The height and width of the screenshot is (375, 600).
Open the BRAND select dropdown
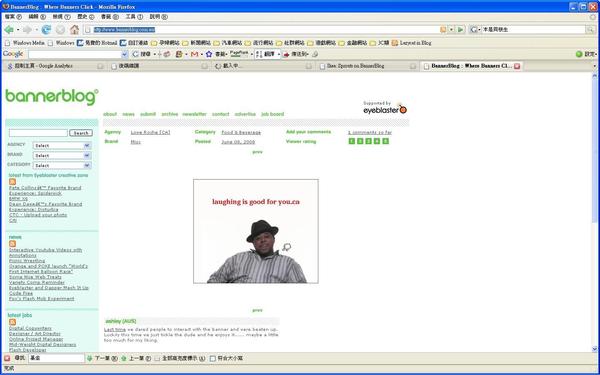(62, 156)
